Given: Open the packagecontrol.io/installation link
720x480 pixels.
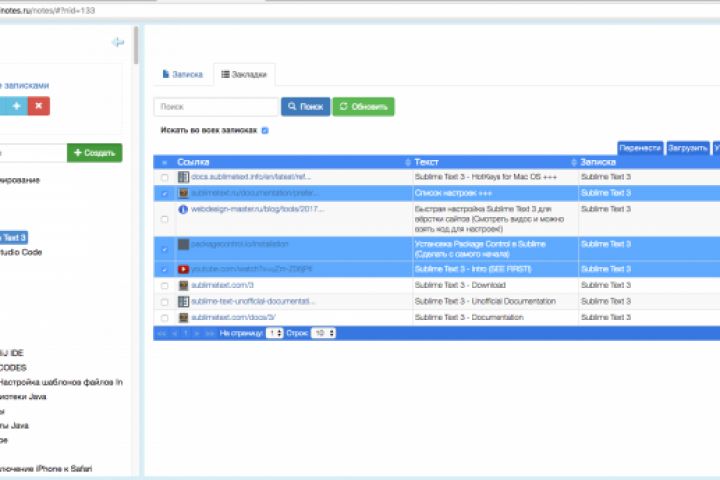Looking at the screenshot, I should (240, 244).
